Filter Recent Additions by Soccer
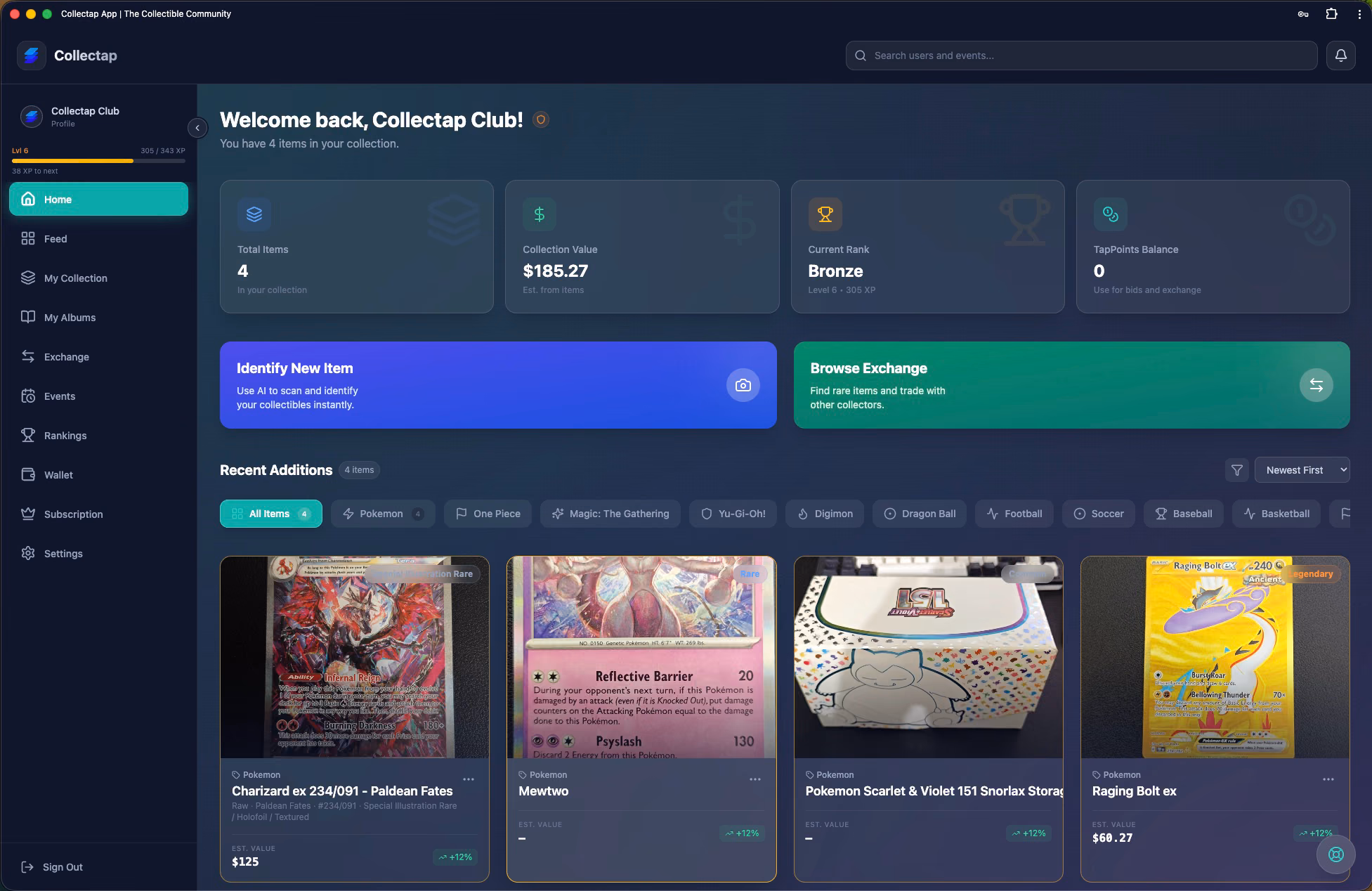 click(1099, 514)
